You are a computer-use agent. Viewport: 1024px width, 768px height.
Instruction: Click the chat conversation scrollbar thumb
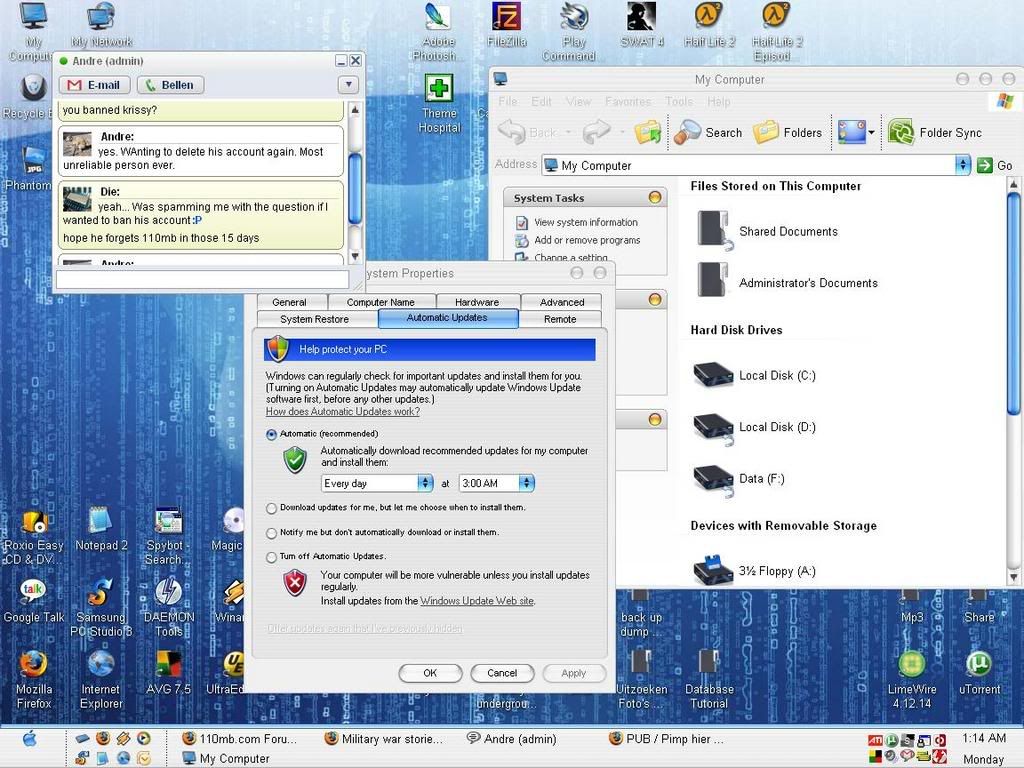pos(355,189)
